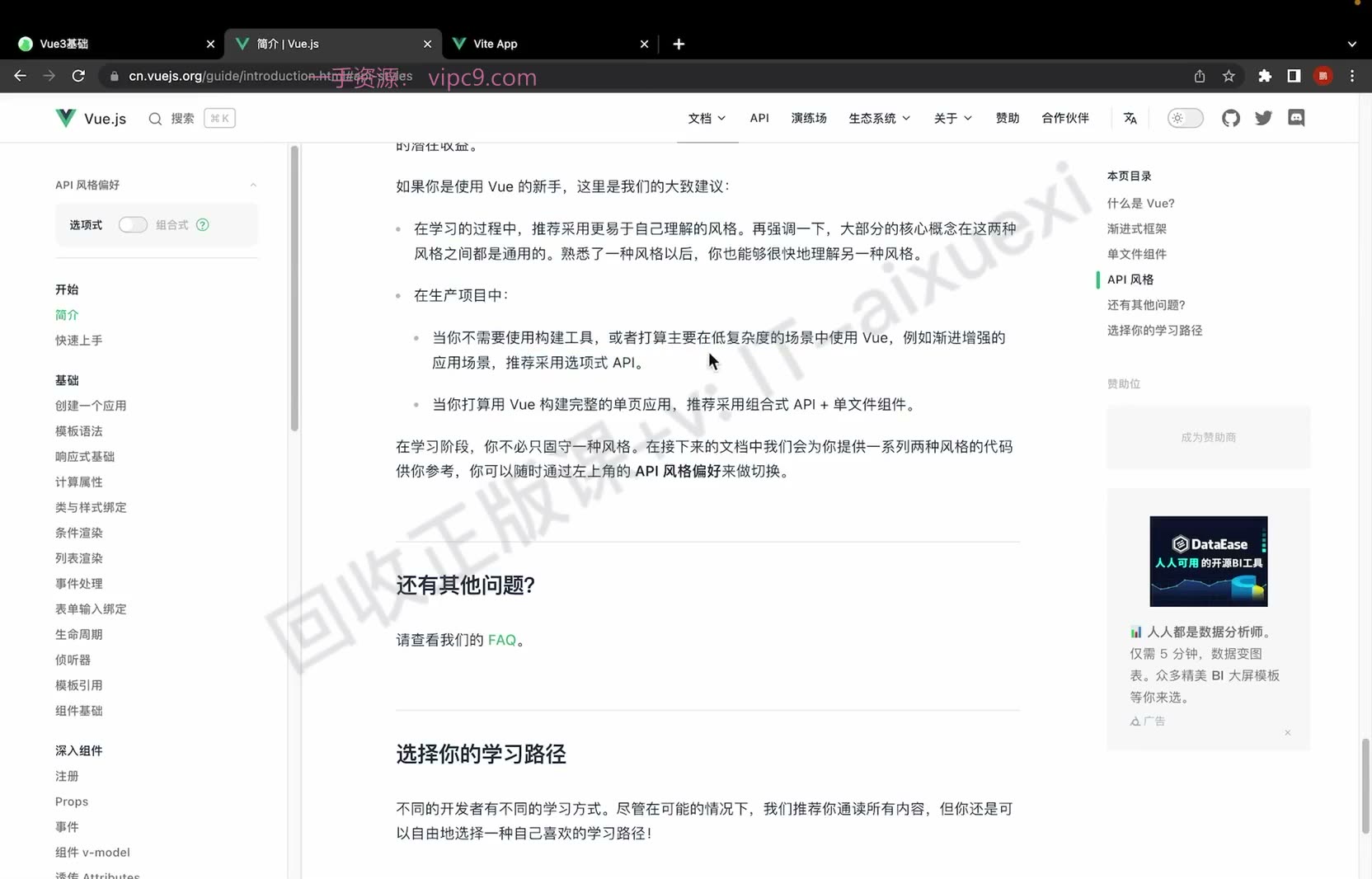Open 列表渲染 in sidebar

pos(78,558)
